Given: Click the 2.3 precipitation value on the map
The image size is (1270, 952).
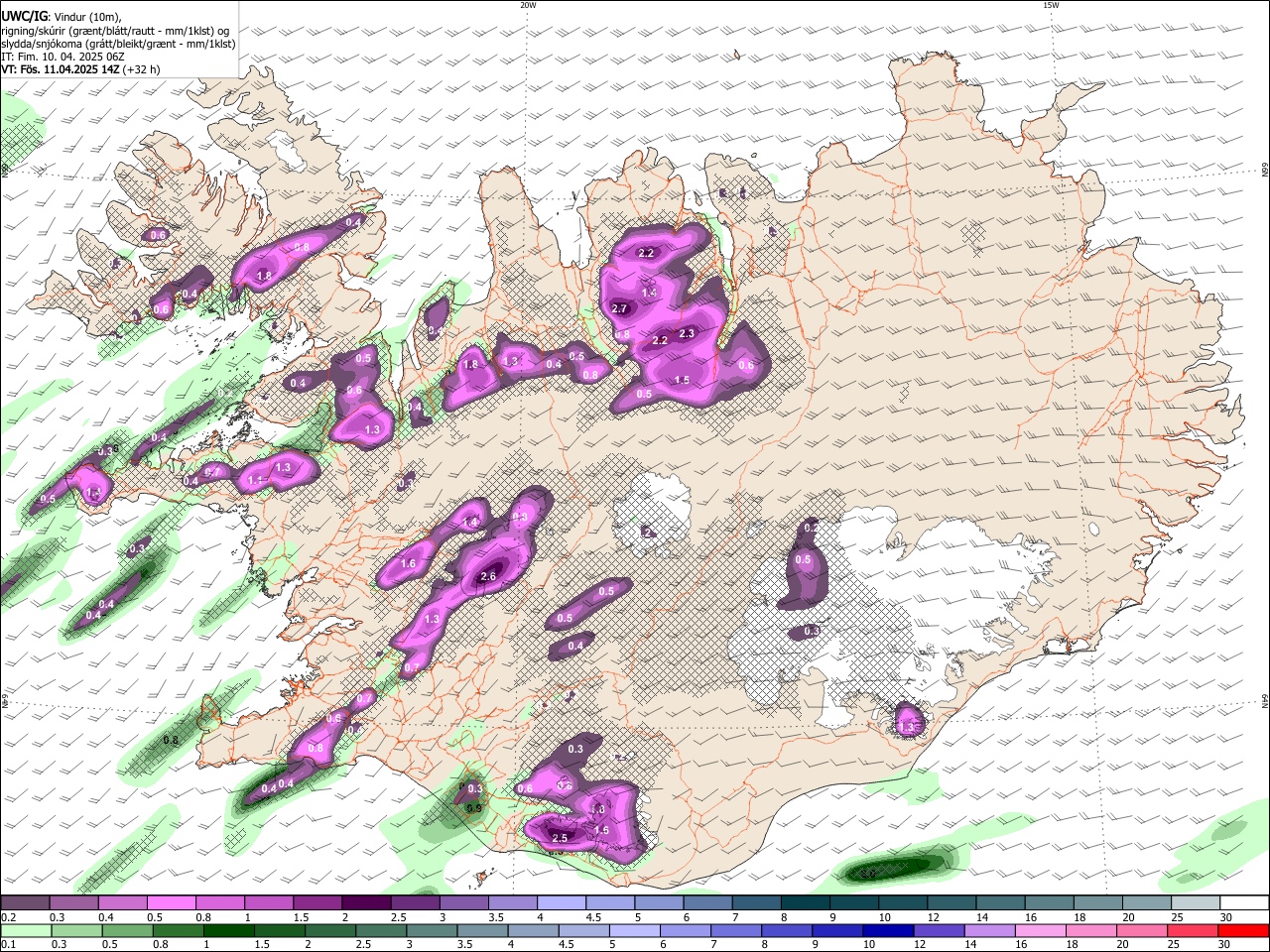Looking at the screenshot, I should (x=687, y=333).
